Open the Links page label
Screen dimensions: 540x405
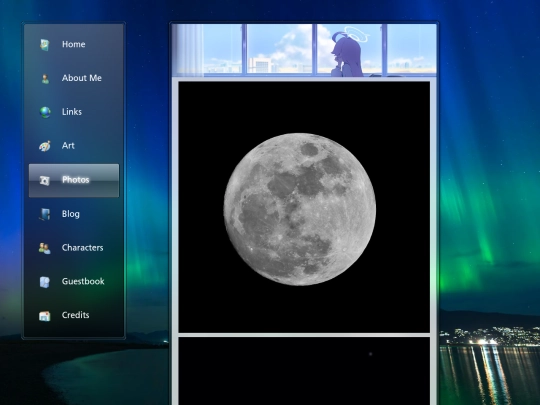[72, 112]
